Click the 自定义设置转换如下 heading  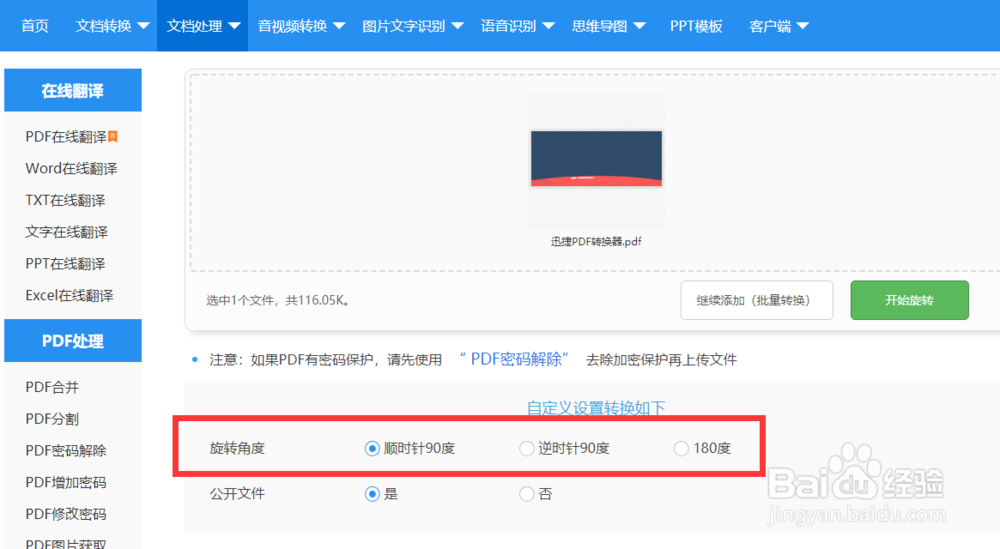pos(596,408)
